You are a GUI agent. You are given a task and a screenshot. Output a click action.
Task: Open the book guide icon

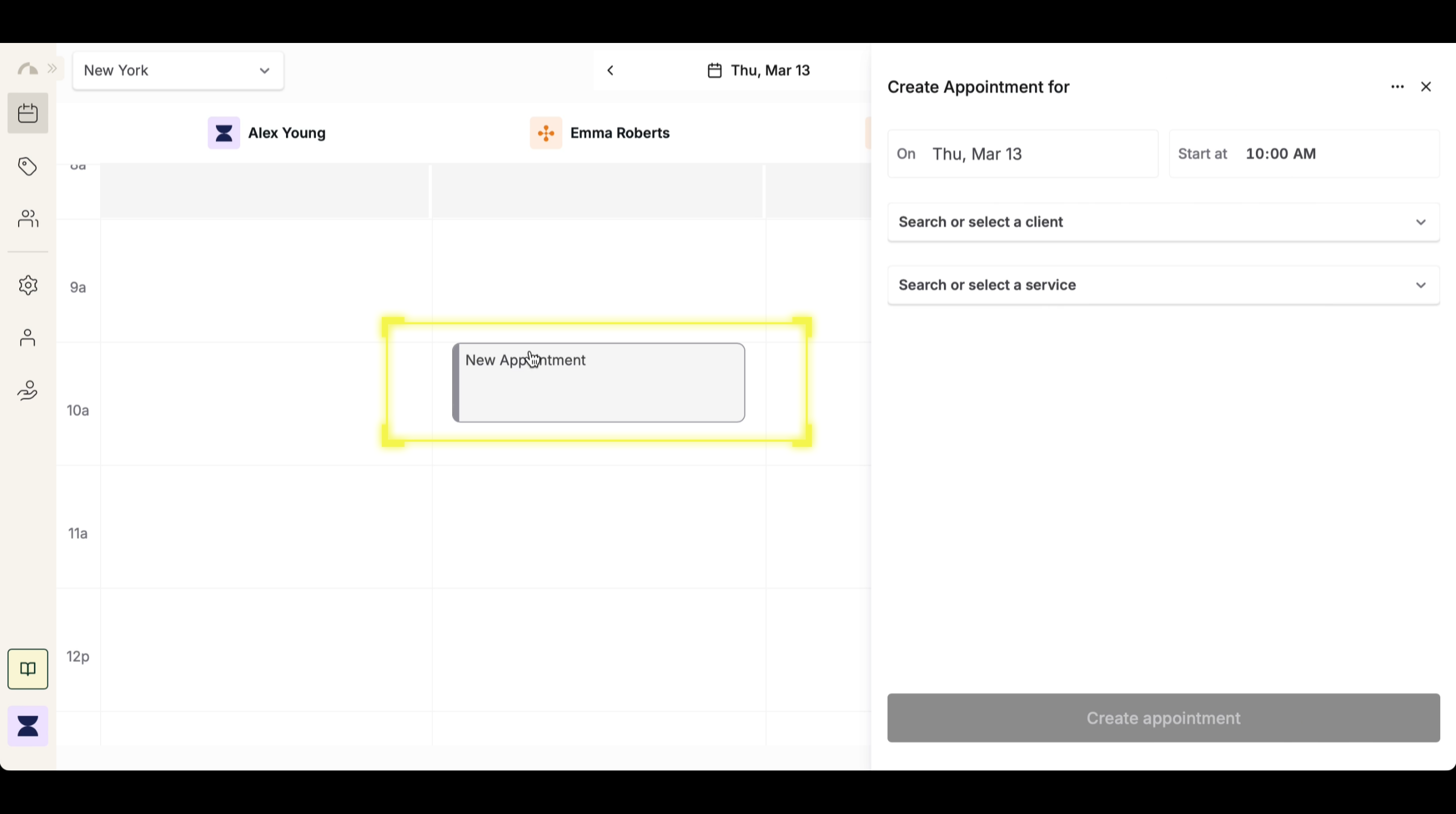28,669
